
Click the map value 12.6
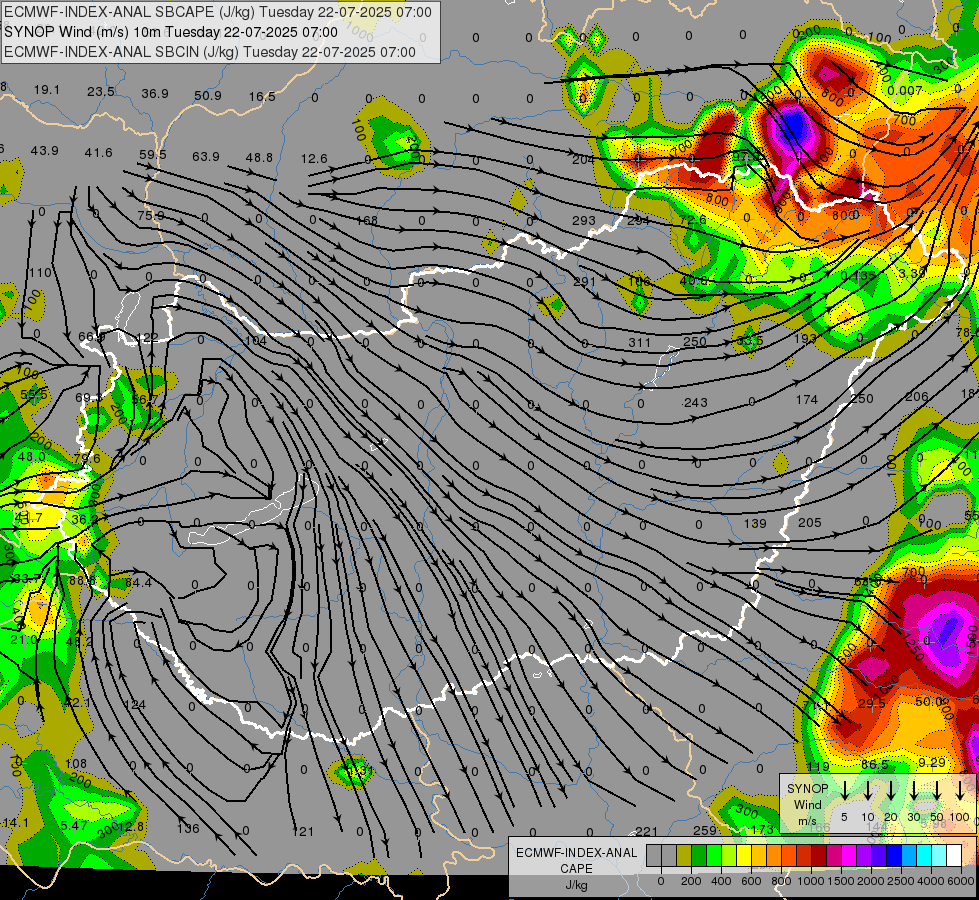point(314,159)
